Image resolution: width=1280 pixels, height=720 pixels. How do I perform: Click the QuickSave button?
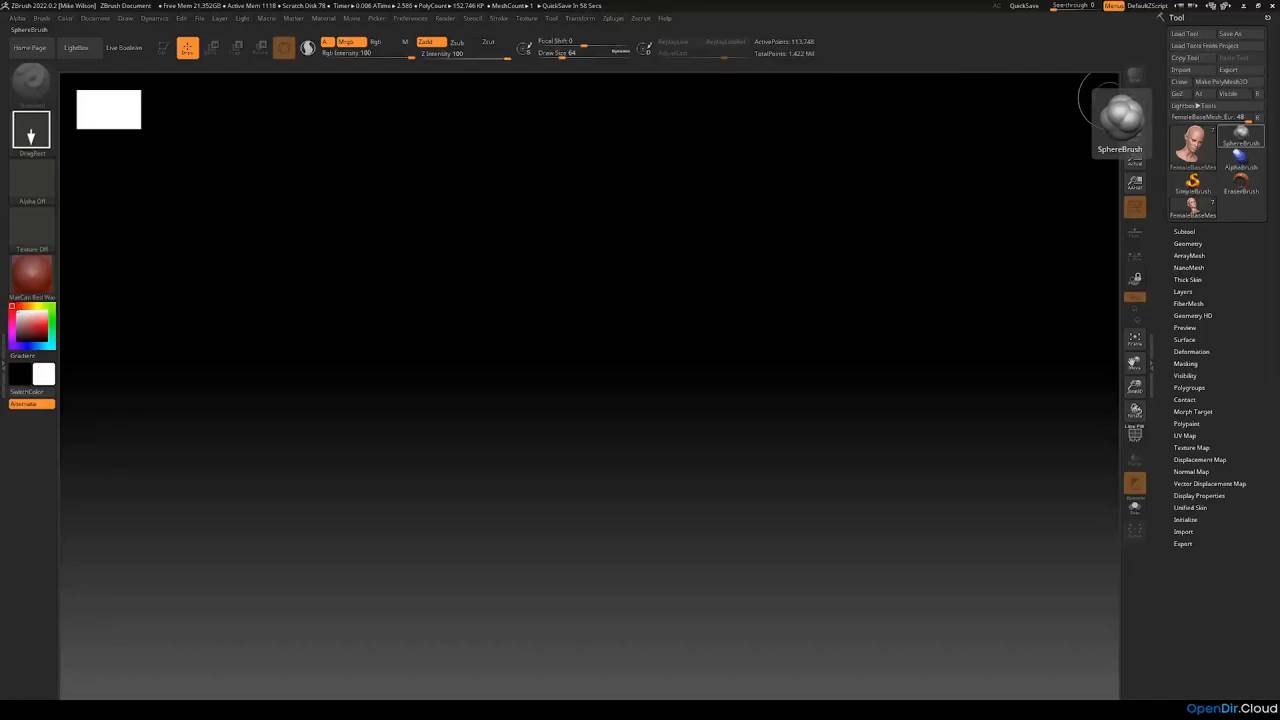1024,6
